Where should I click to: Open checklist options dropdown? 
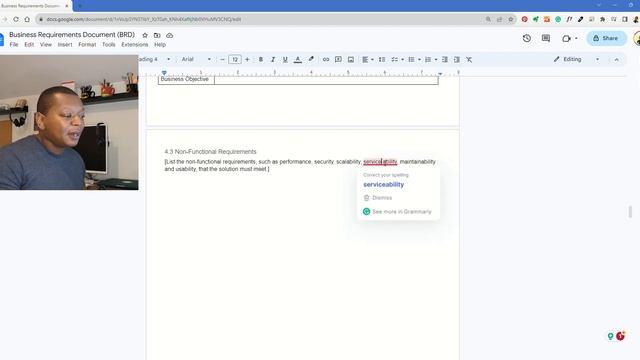[397, 60]
